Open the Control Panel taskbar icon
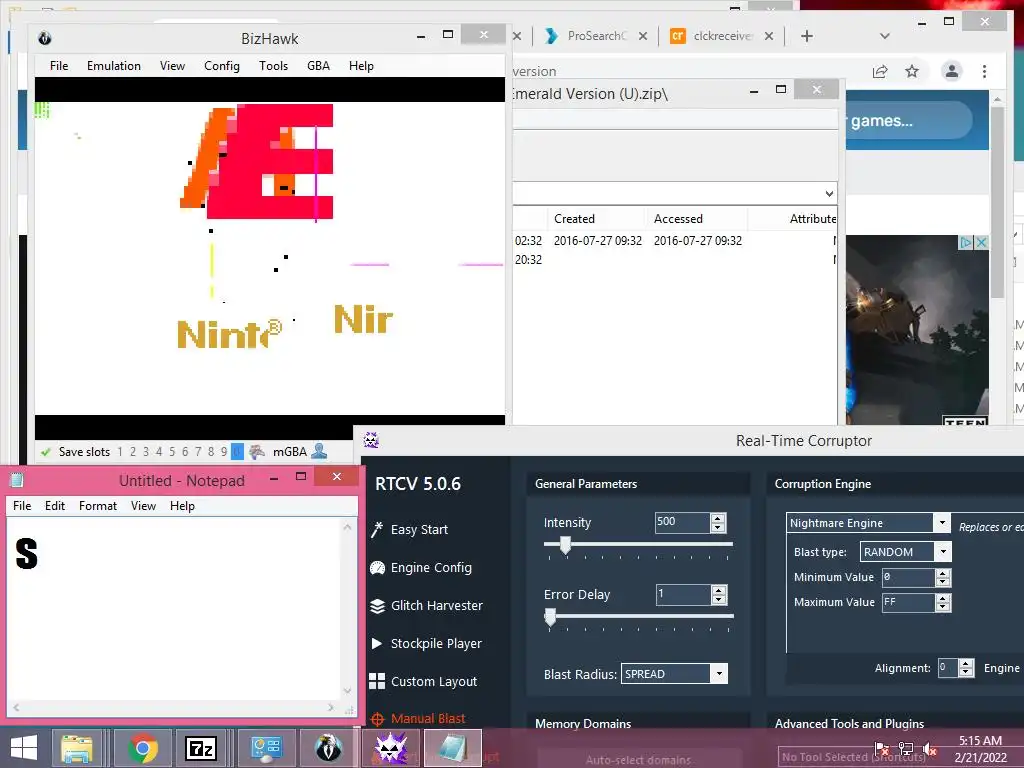Image resolution: width=1024 pixels, height=768 pixels. pyautogui.click(x=266, y=748)
